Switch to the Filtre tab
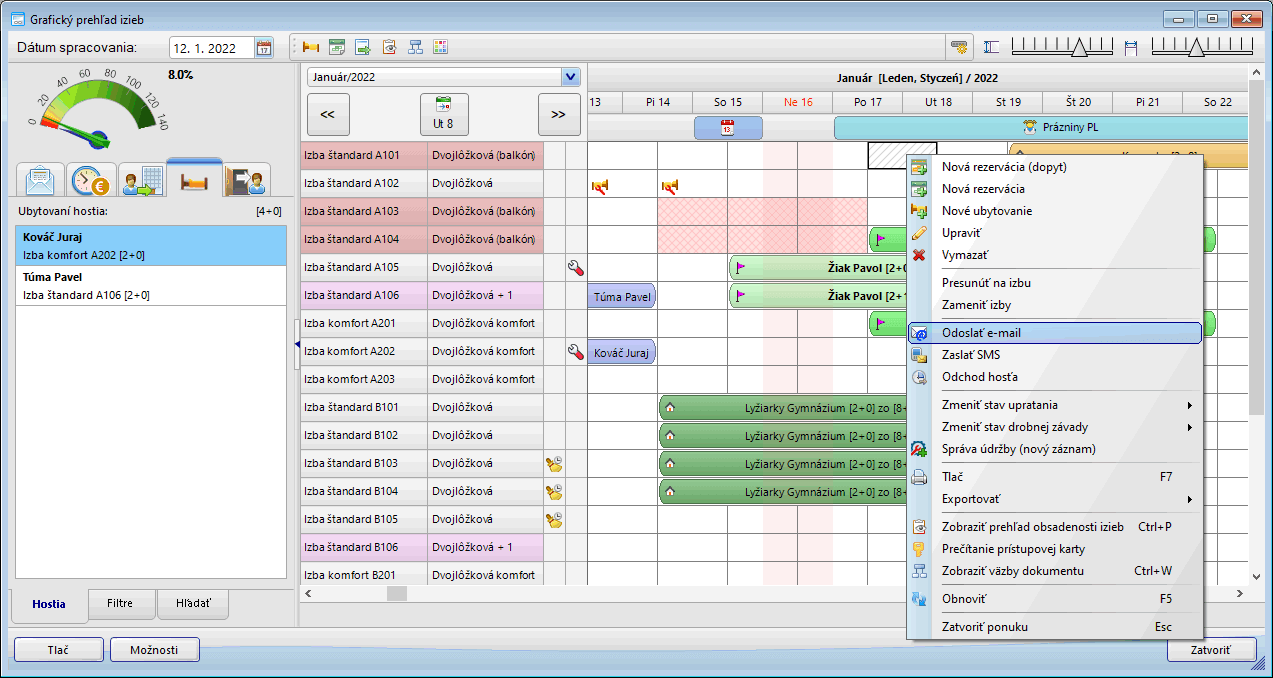1273x678 pixels. pyautogui.click(x=120, y=604)
